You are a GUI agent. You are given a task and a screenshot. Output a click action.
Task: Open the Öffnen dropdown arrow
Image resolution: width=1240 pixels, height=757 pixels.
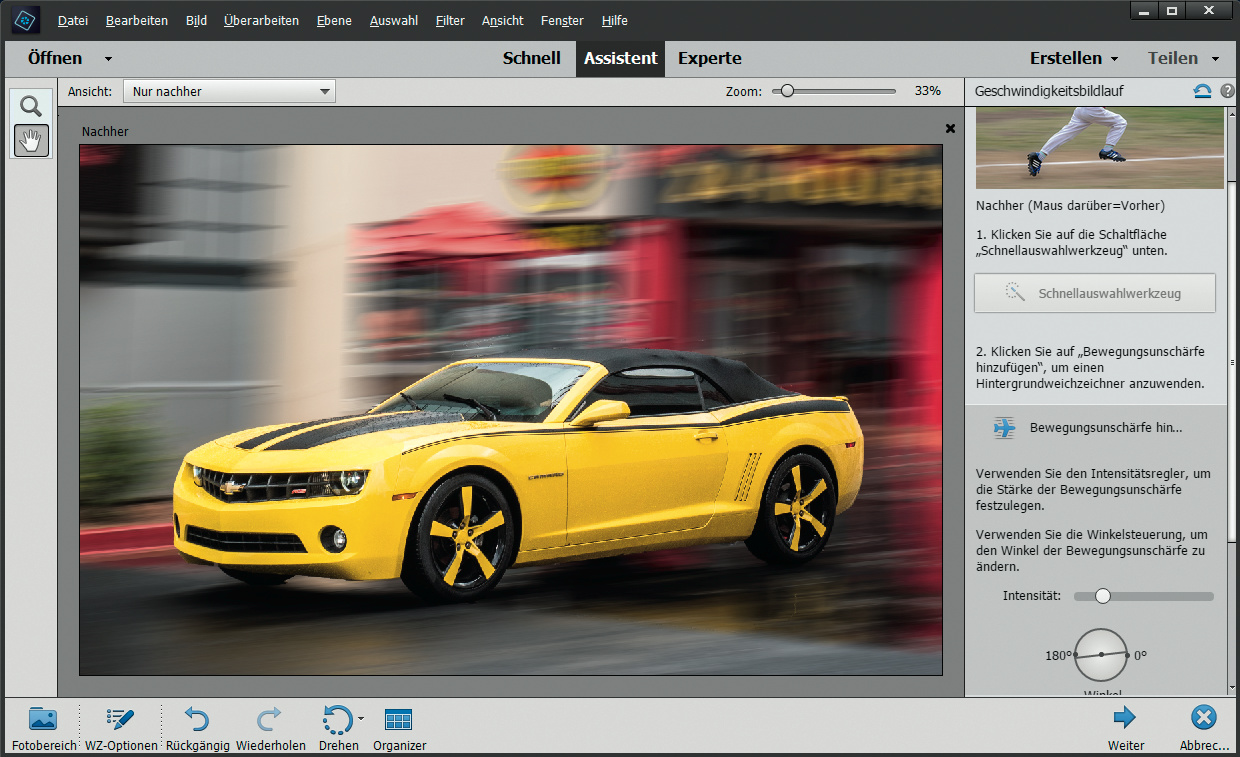pyautogui.click(x=108, y=59)
